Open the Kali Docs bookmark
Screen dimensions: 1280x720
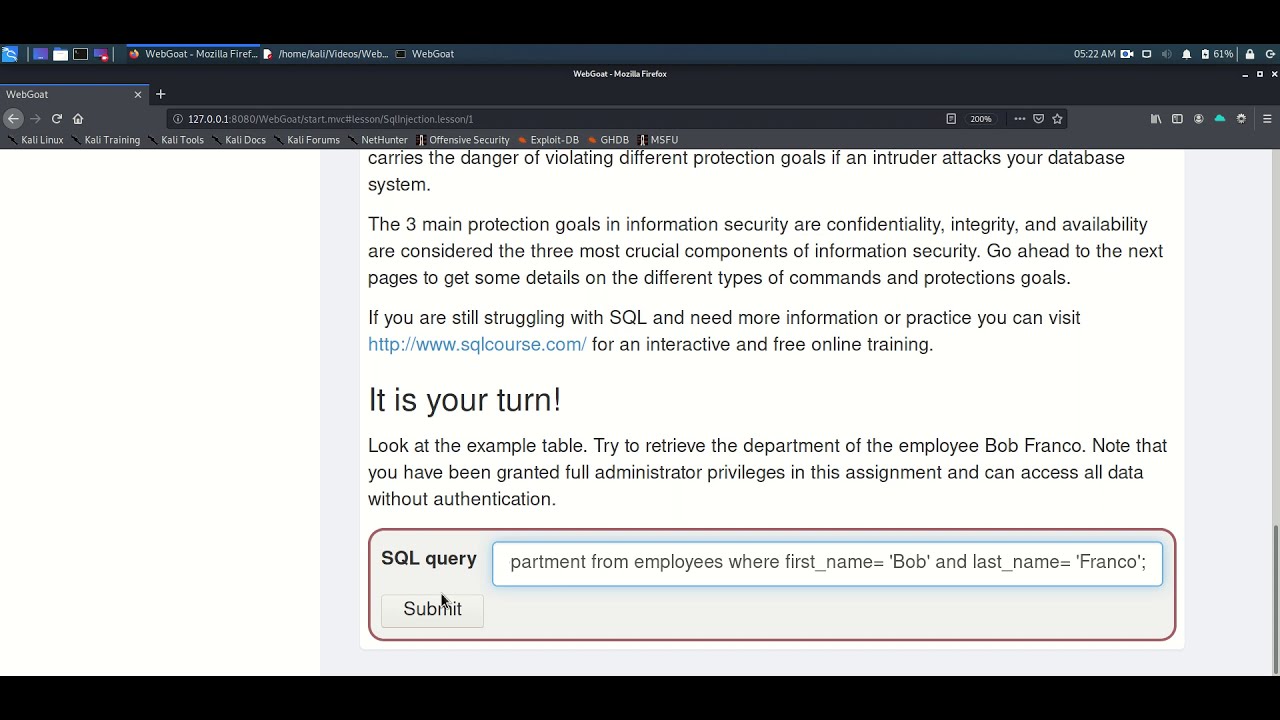[238, 140]
